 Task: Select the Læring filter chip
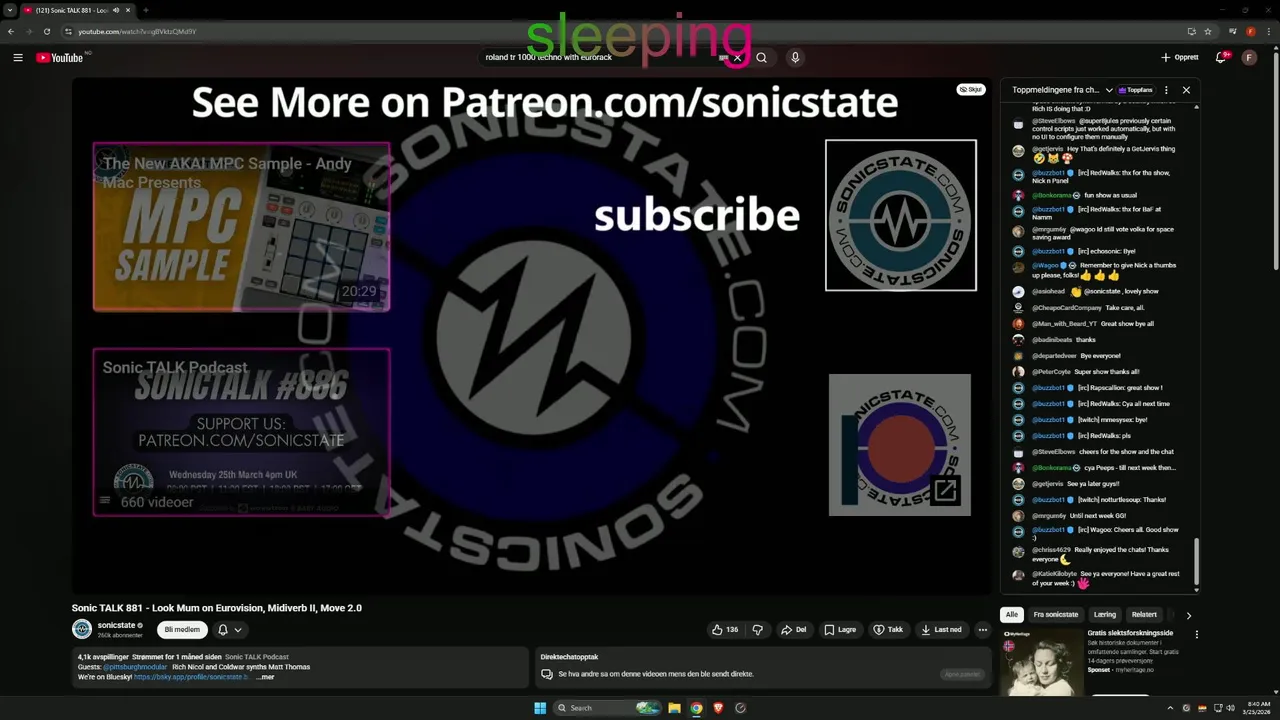[1105, 615]
